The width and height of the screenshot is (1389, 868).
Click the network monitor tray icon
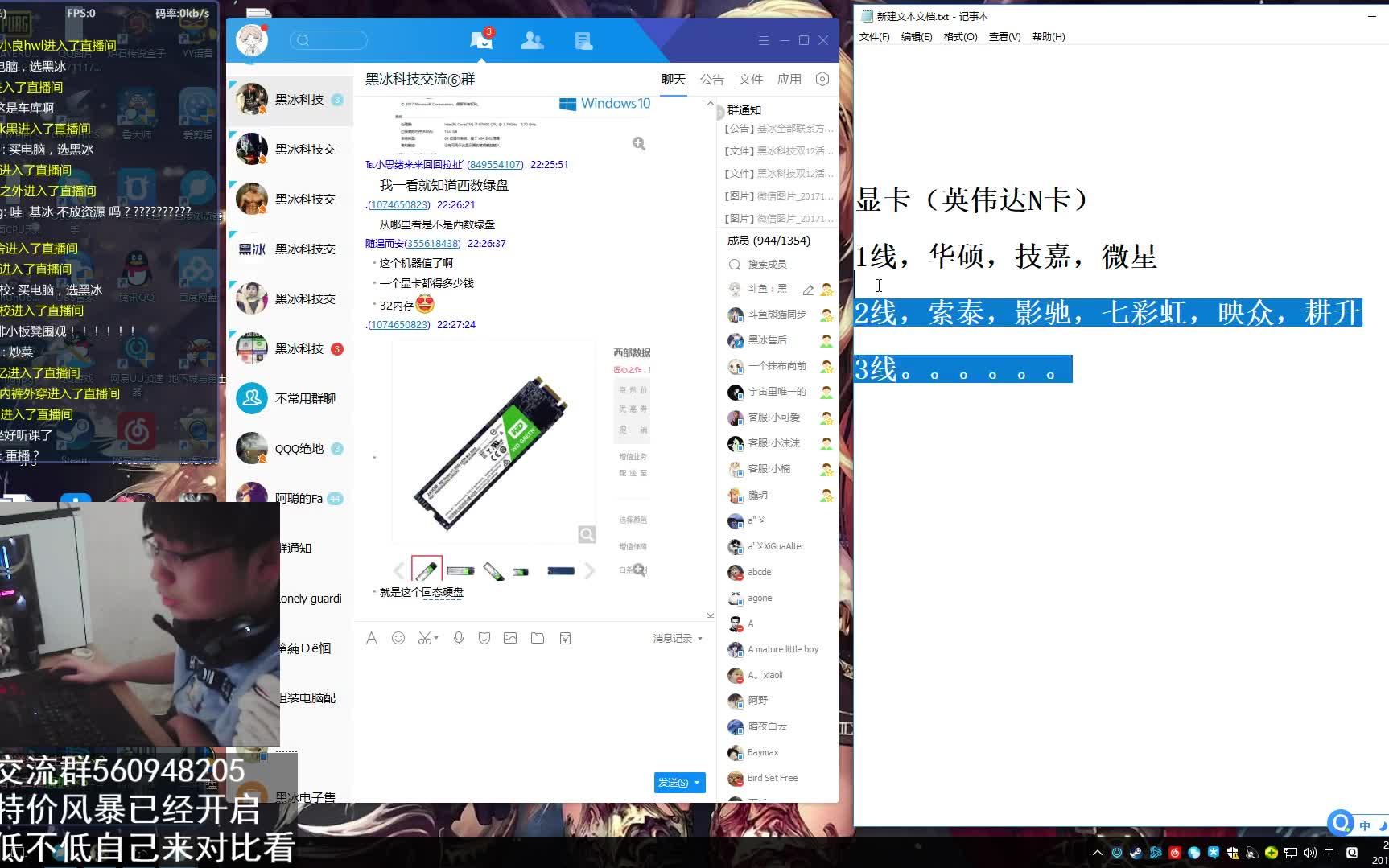1290,853
